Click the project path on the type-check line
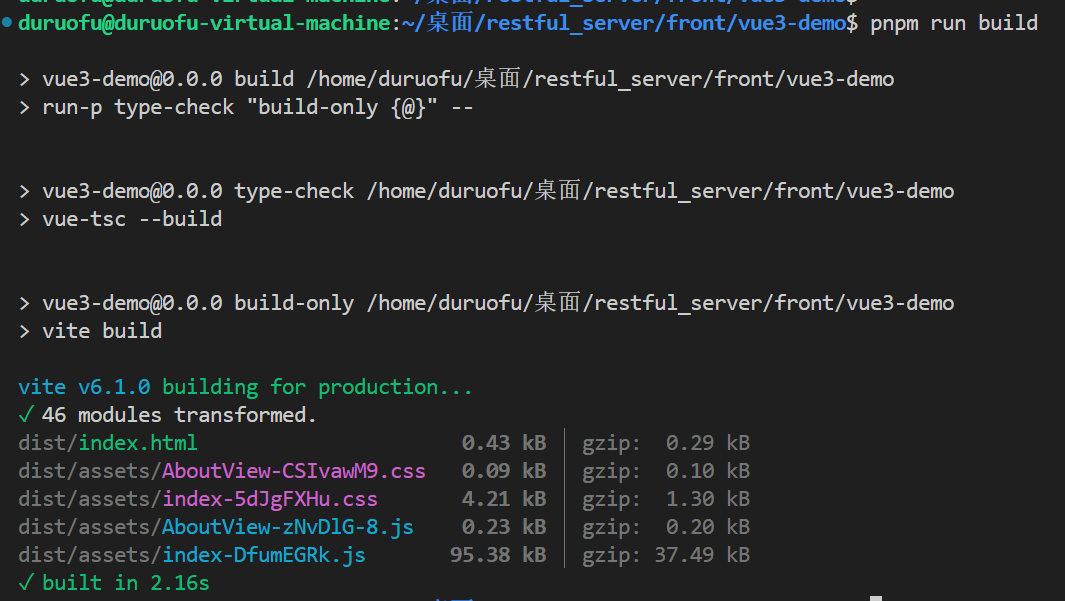 [x=660, y=191]
